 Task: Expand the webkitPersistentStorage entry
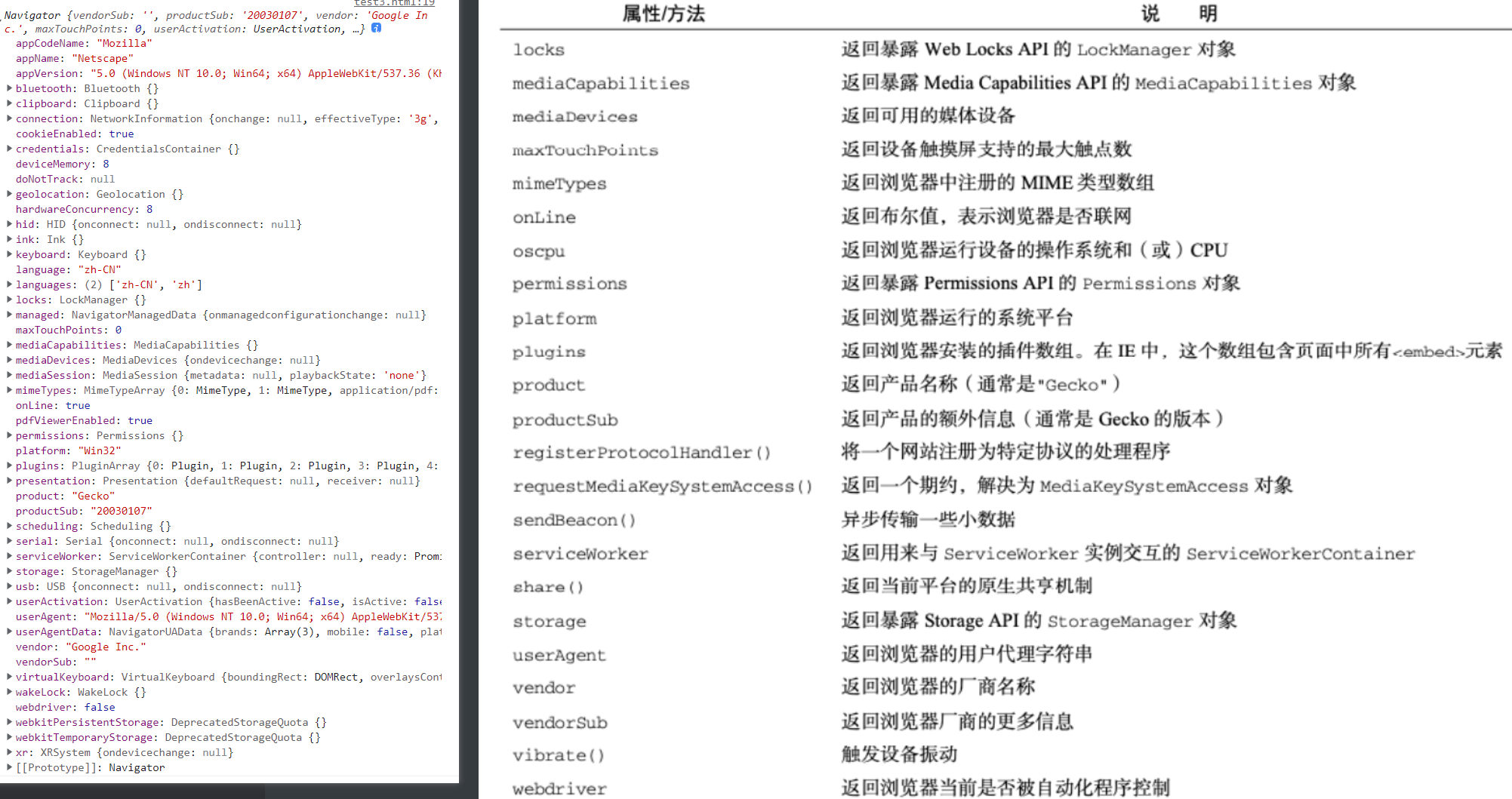pyautogui.click(x=9, y=722)
